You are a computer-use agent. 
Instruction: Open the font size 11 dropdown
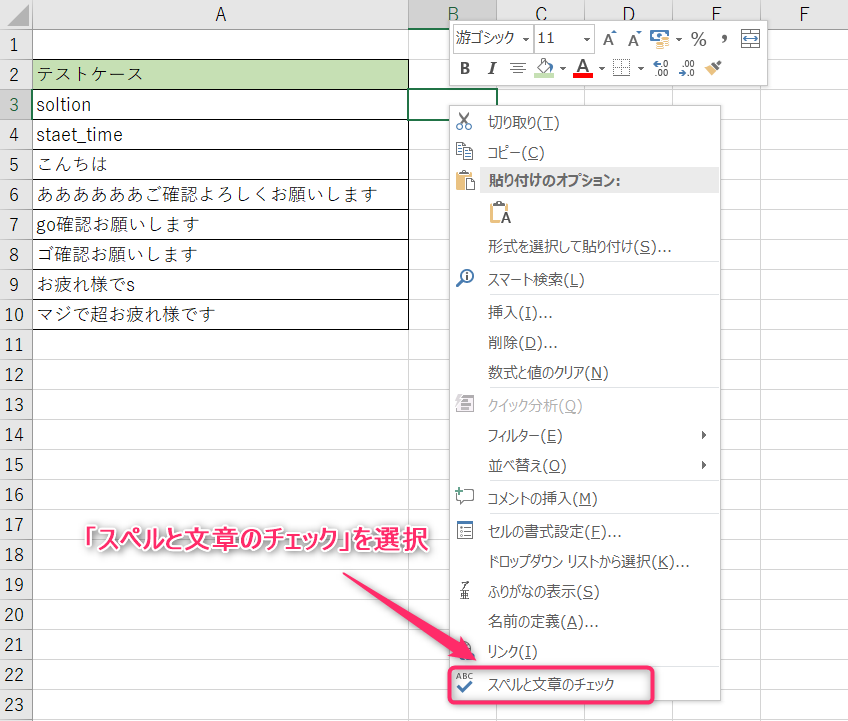586,39
